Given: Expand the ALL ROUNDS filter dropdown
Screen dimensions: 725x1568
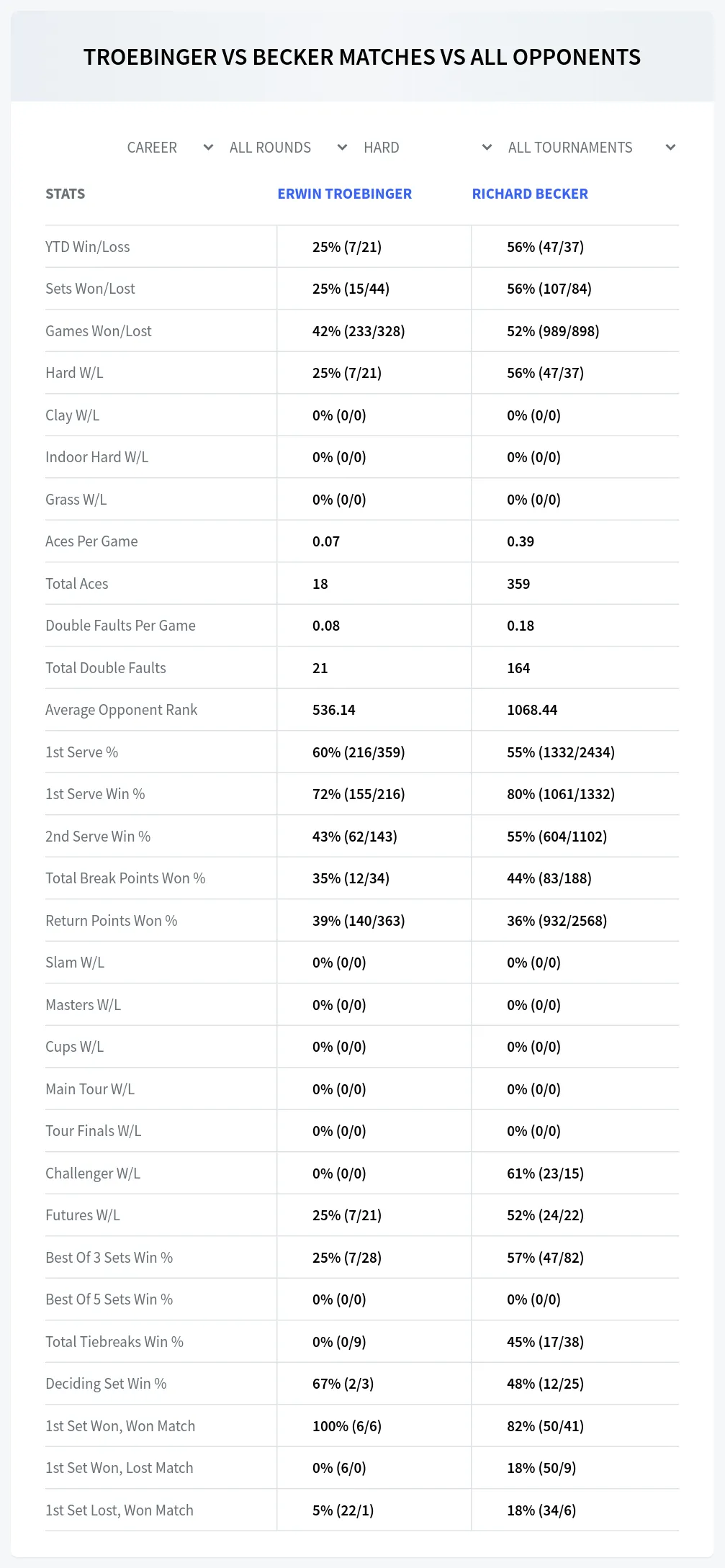Looking at the screenshot, I should point(288,148).
